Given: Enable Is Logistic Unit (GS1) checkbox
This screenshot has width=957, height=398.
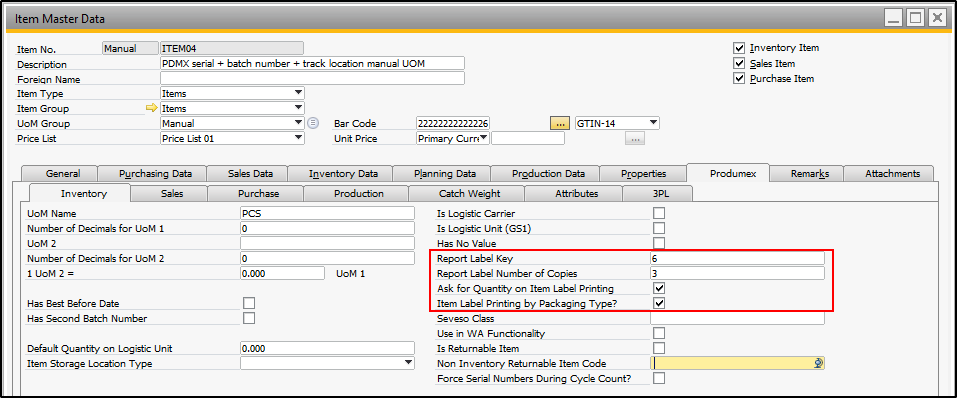Looking at the screenshot, I should [x=659, y=228].
